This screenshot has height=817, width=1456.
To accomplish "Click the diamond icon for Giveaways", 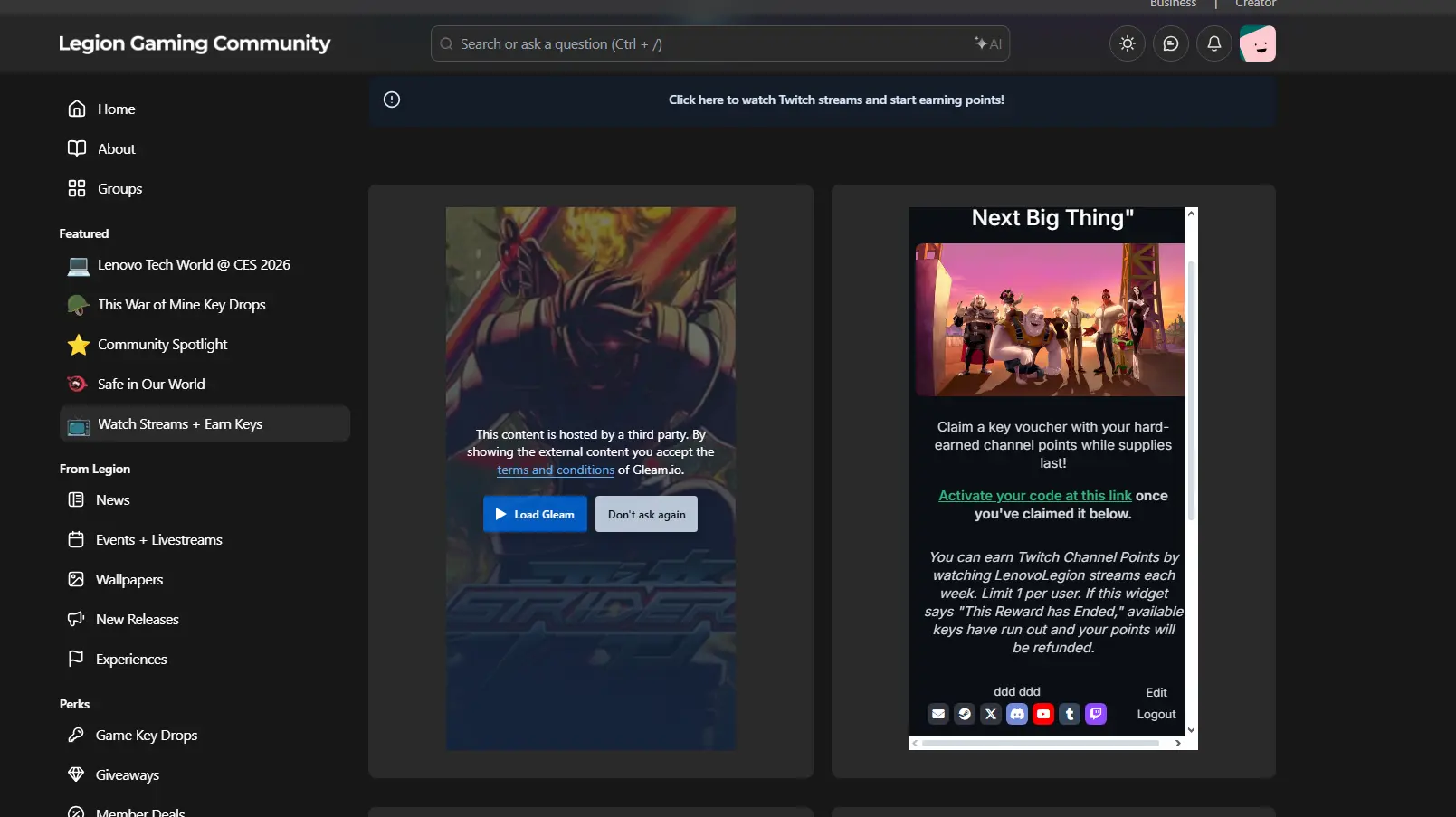I will (76, 774).
